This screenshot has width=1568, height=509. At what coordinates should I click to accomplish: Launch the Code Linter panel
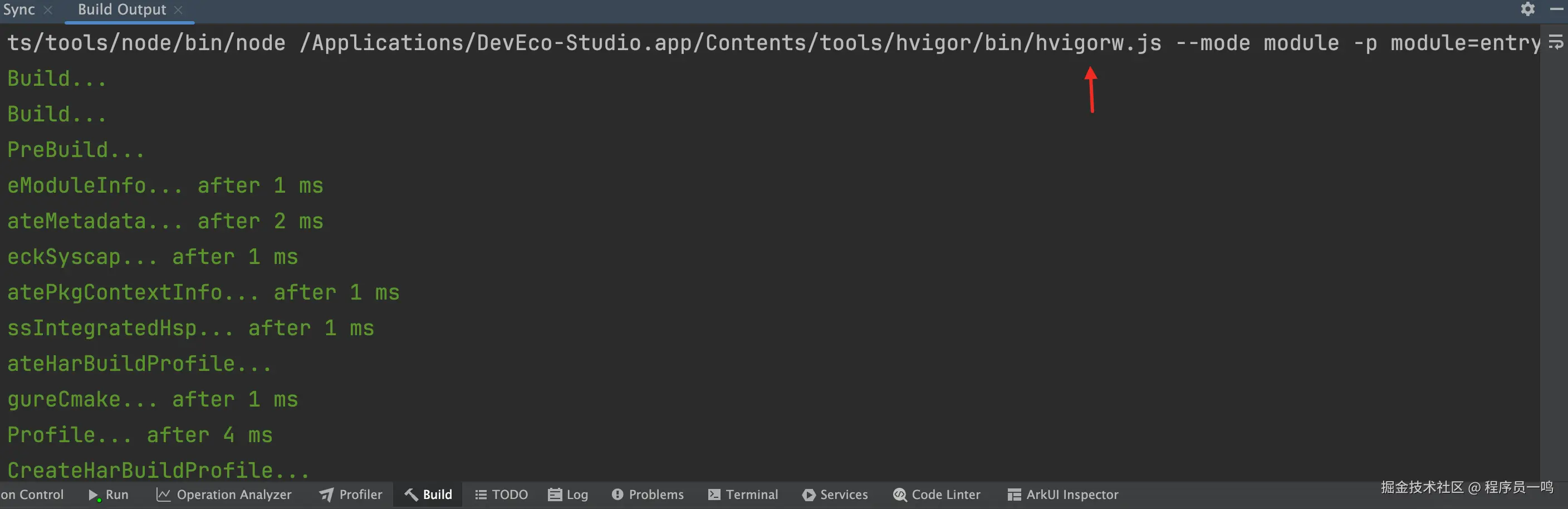pos(936,495)
